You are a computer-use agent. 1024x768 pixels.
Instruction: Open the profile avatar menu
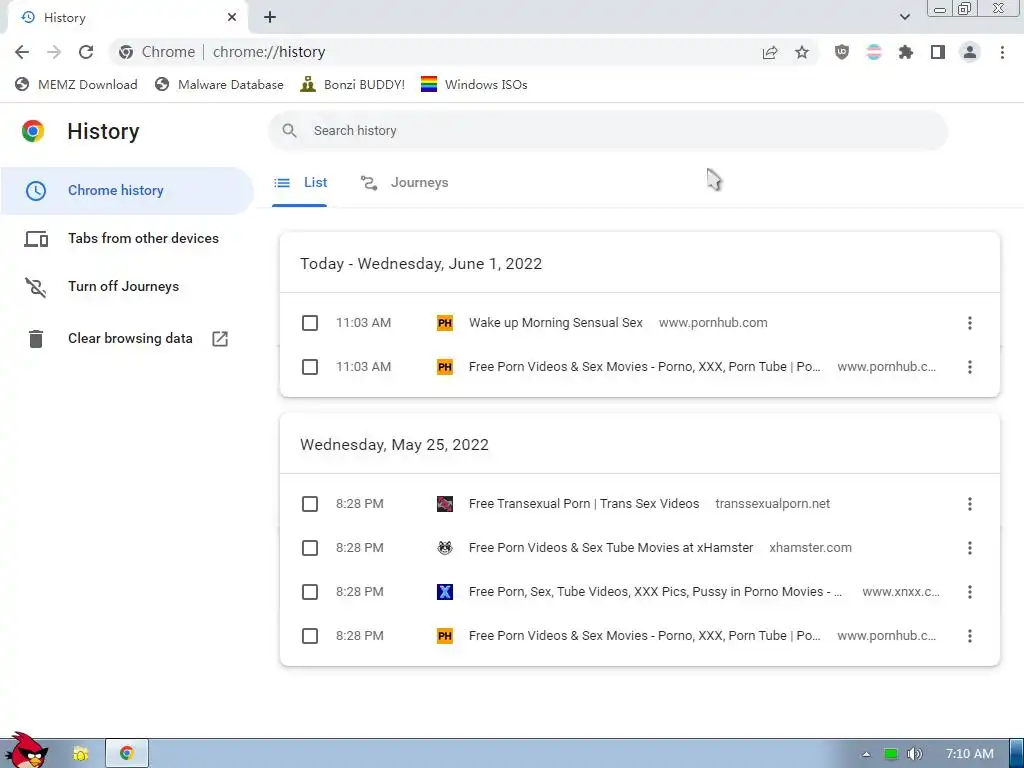970,52
